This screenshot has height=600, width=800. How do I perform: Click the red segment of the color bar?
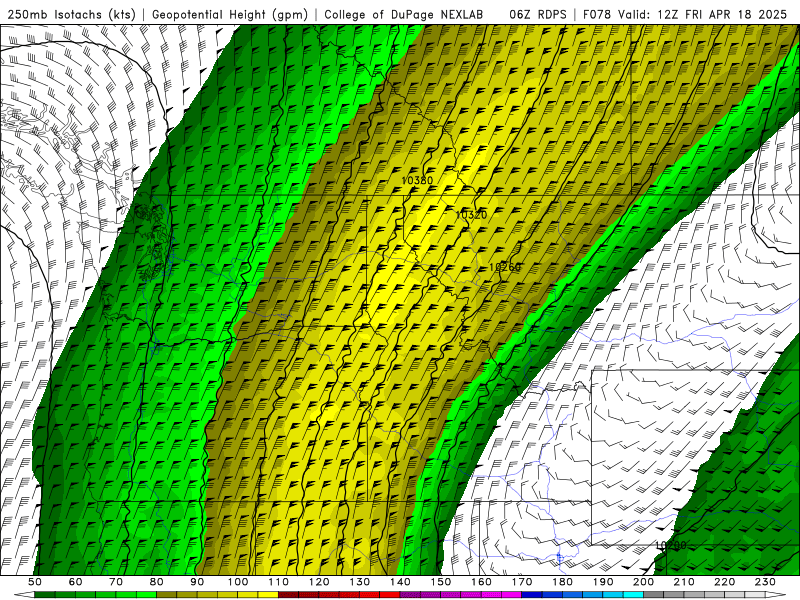(x=339, y=595)
